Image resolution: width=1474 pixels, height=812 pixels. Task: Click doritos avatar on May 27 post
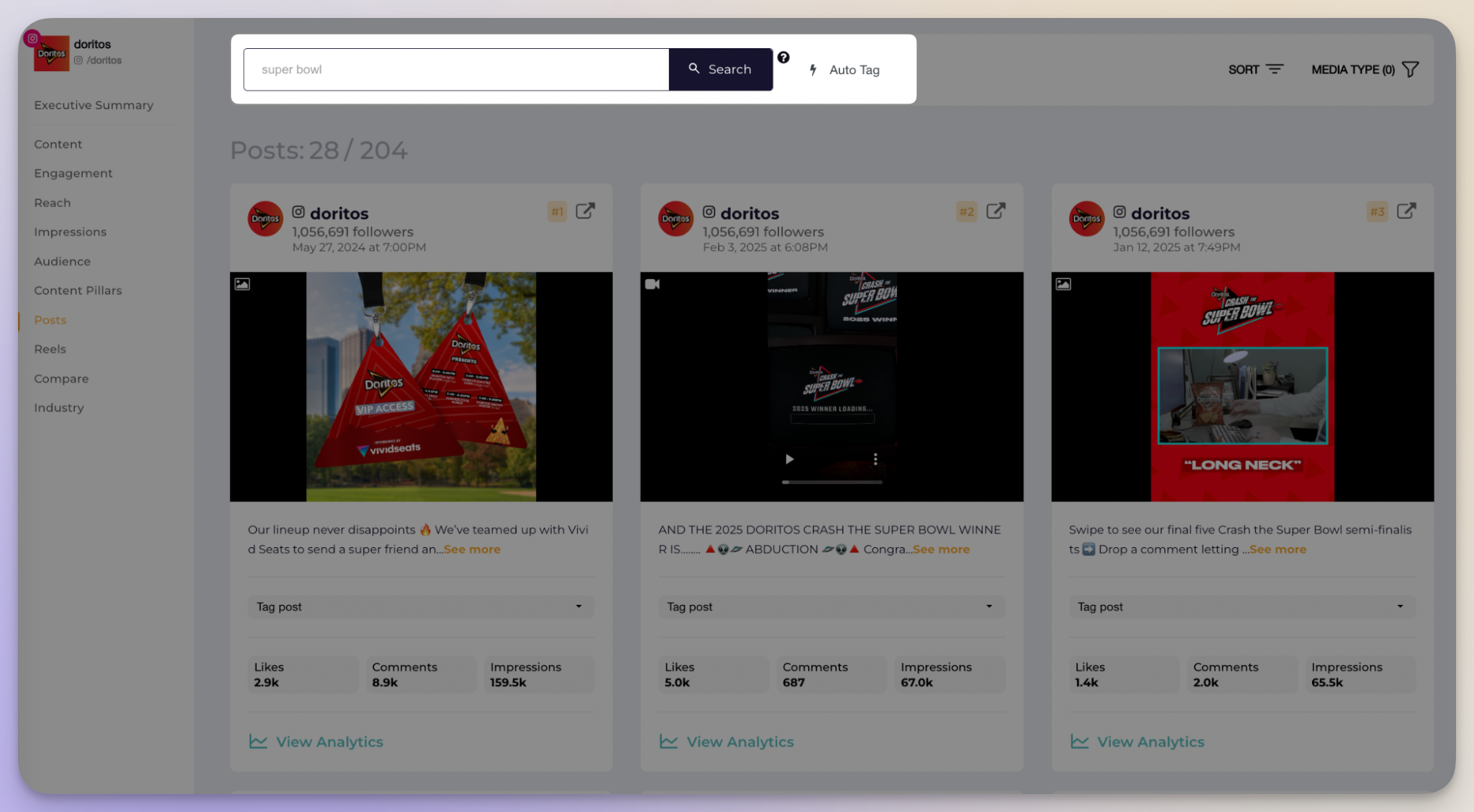click(265, 219)
